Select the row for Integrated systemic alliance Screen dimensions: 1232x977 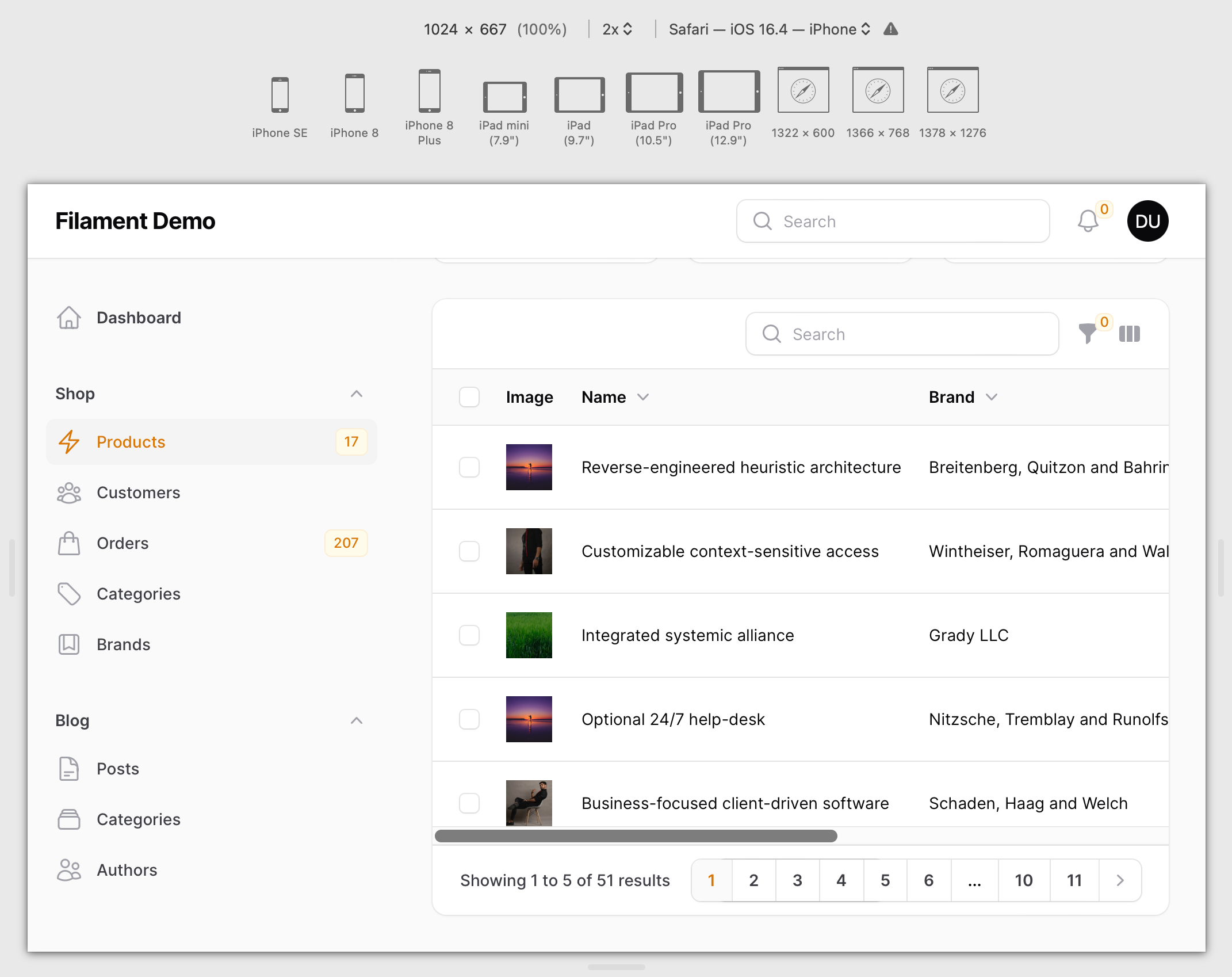[x=469, y=635]
